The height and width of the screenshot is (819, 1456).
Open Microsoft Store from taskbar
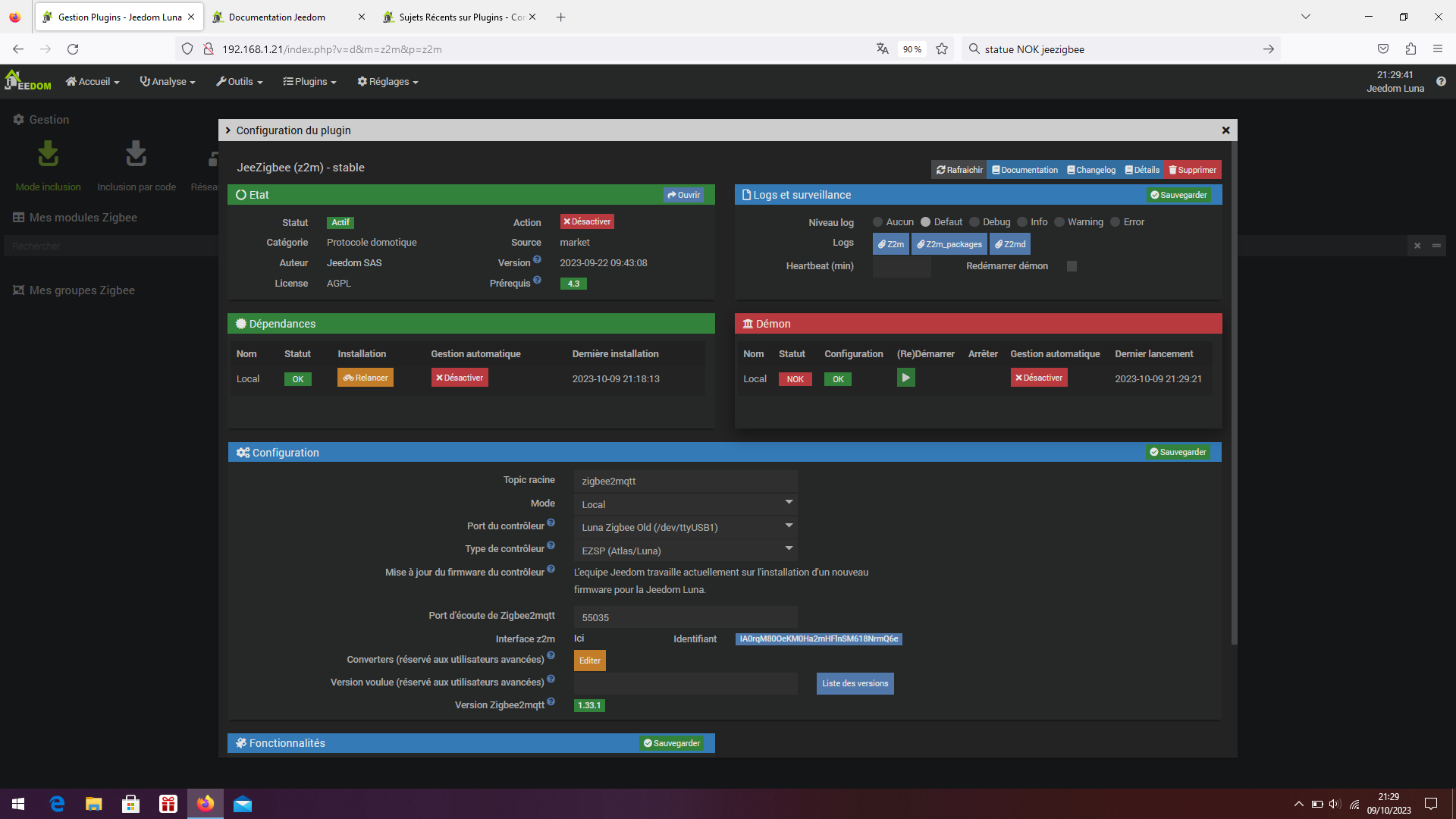(131, 804)
